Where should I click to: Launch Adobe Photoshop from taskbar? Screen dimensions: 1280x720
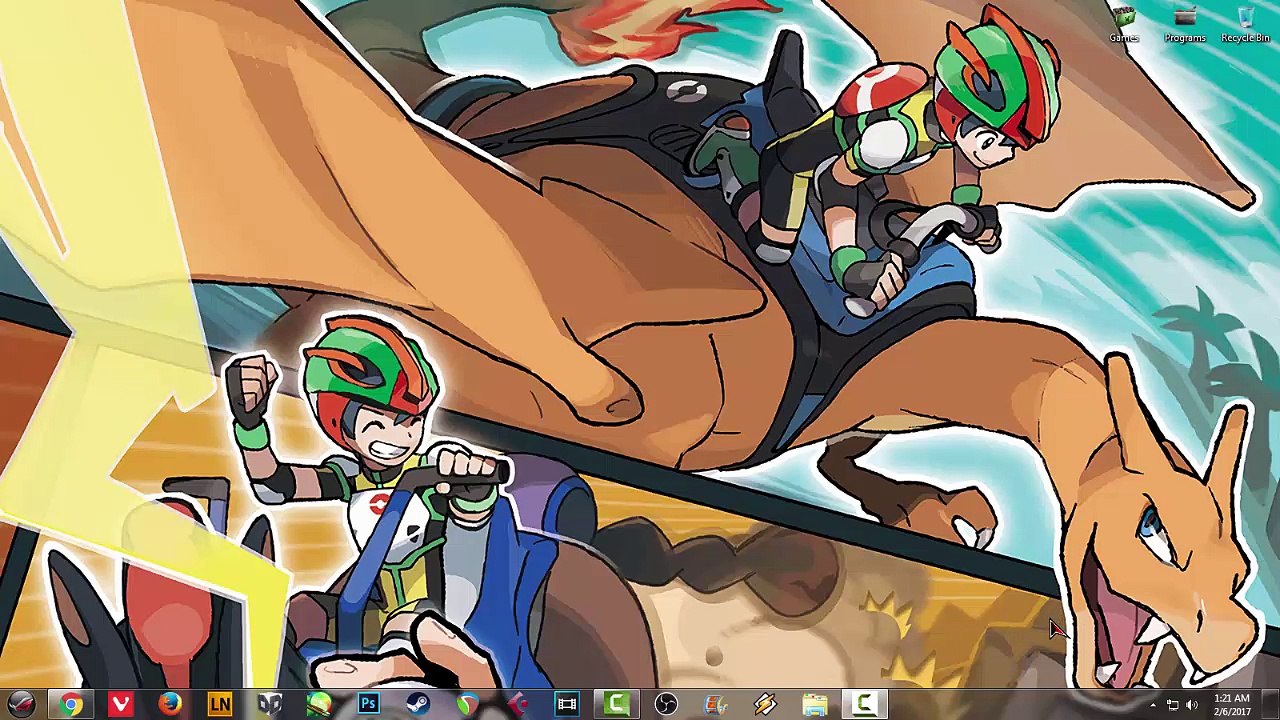tap(369, 705)
